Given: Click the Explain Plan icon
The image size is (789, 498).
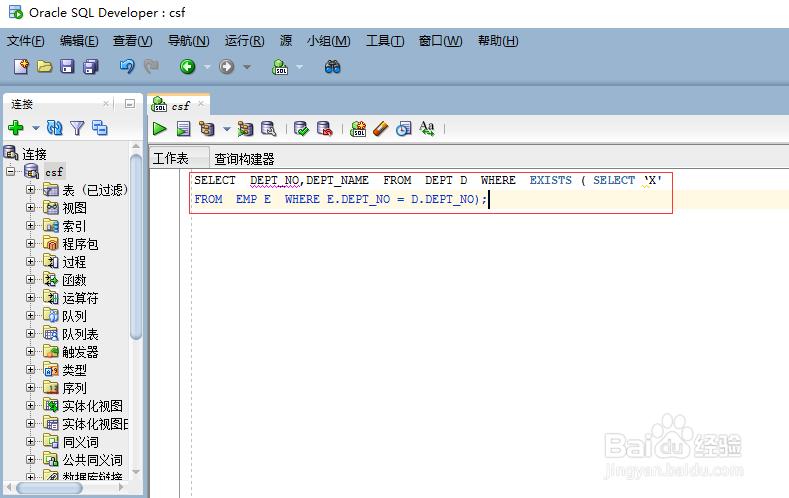Looking at the screenshot, I should [x=207, y=129].
